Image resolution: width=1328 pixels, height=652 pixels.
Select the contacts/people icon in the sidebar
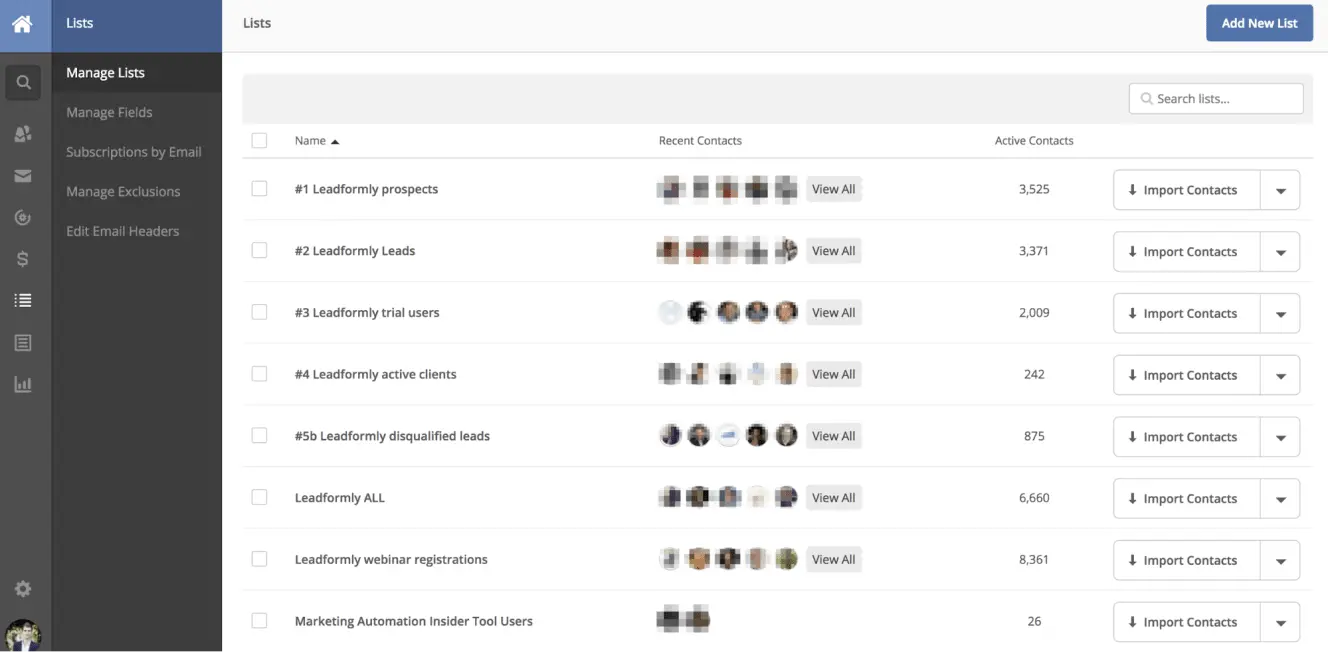22,133
